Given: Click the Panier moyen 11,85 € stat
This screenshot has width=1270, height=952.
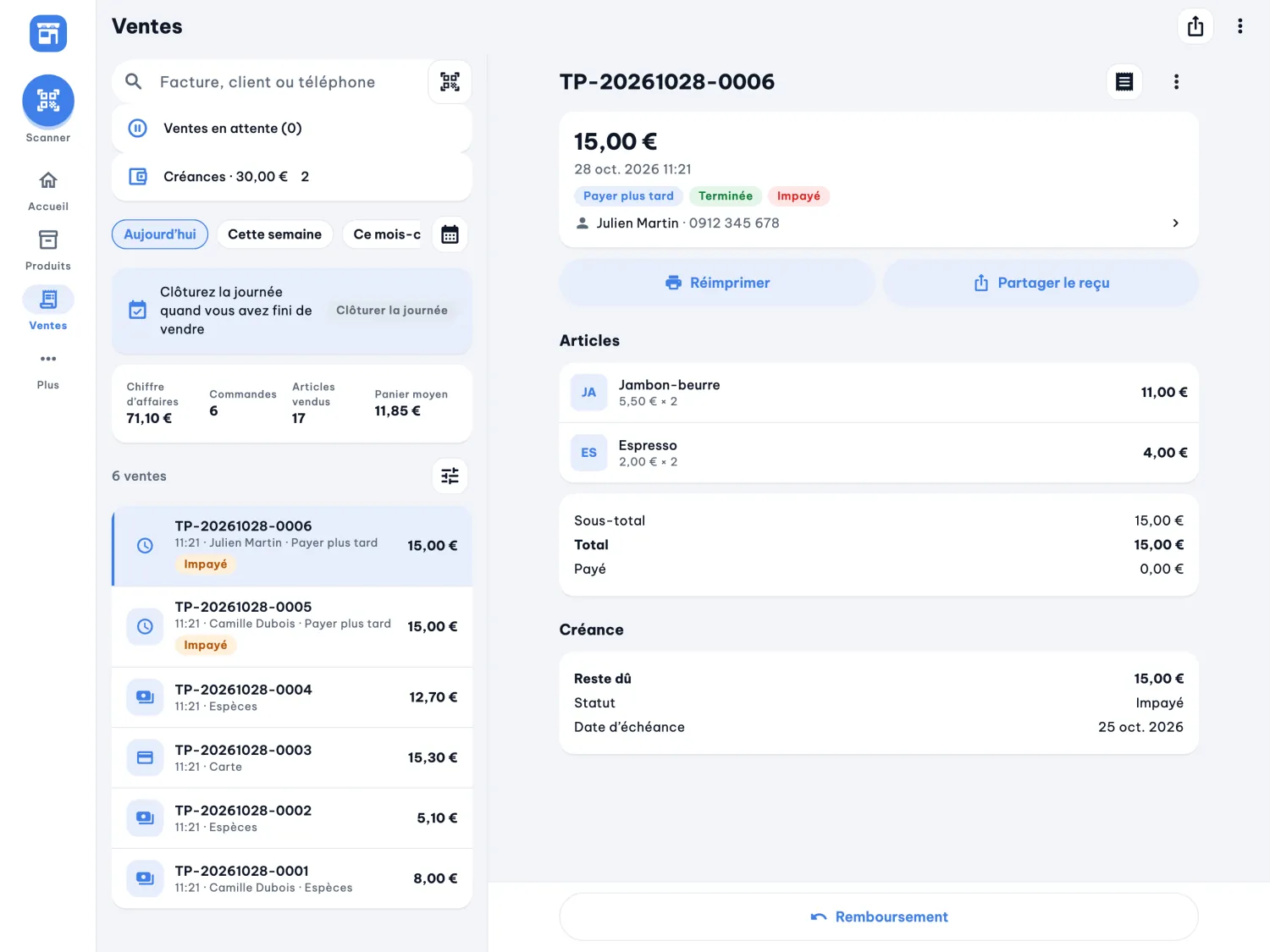Looking at the screenshot, I should tap(411, 403).
